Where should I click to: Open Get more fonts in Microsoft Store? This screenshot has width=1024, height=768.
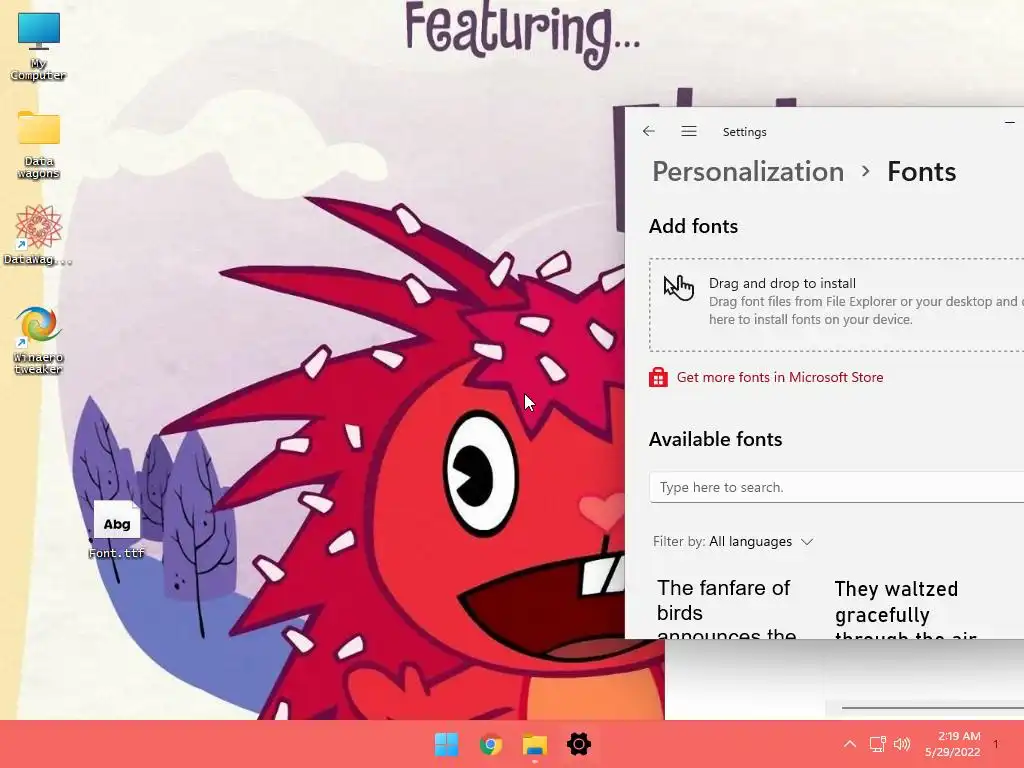coord(780,377)
